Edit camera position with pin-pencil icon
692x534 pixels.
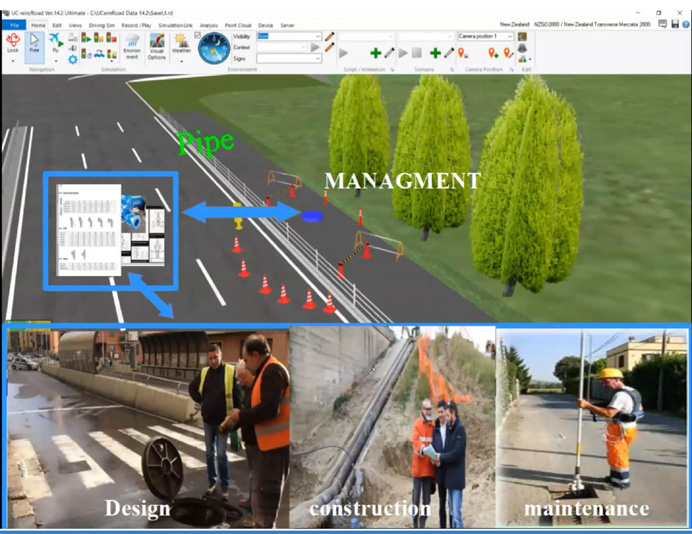(x=508, y=53)
